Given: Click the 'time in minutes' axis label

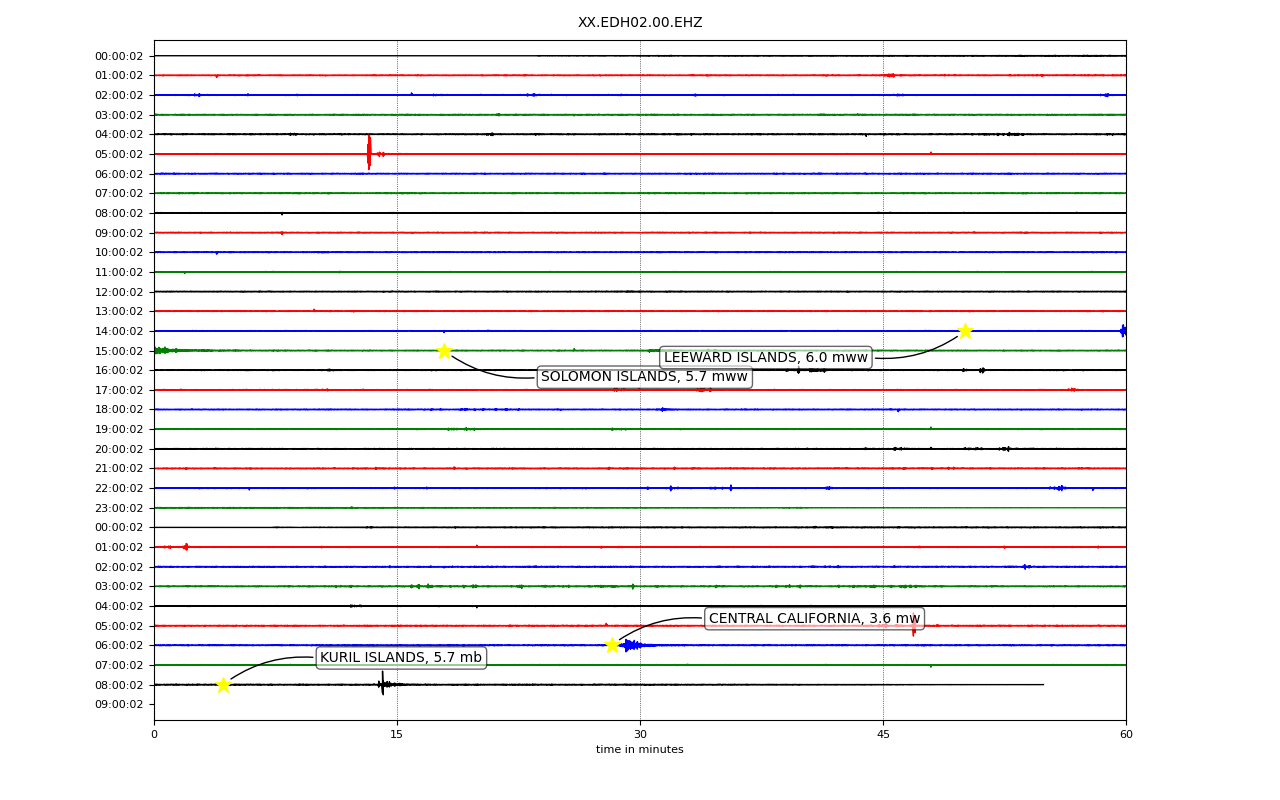Looking at the screenshot, I should tap(640, 750).
